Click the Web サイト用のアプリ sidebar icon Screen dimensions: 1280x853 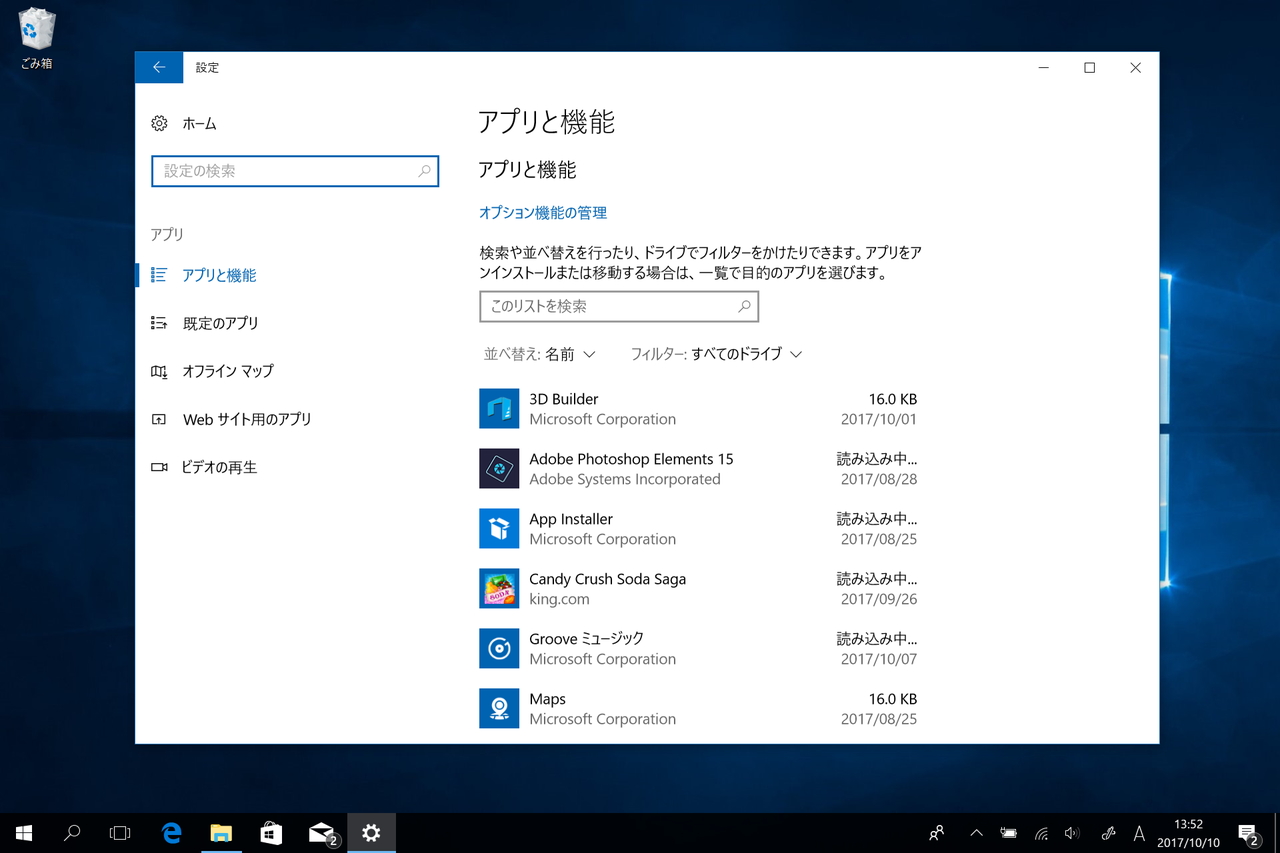[x=159, y=419]
